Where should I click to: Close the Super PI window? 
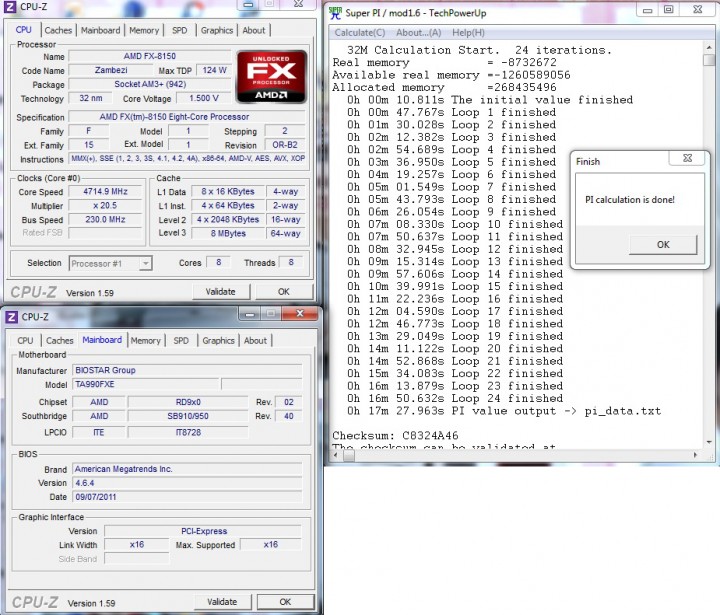pos(698,10)
